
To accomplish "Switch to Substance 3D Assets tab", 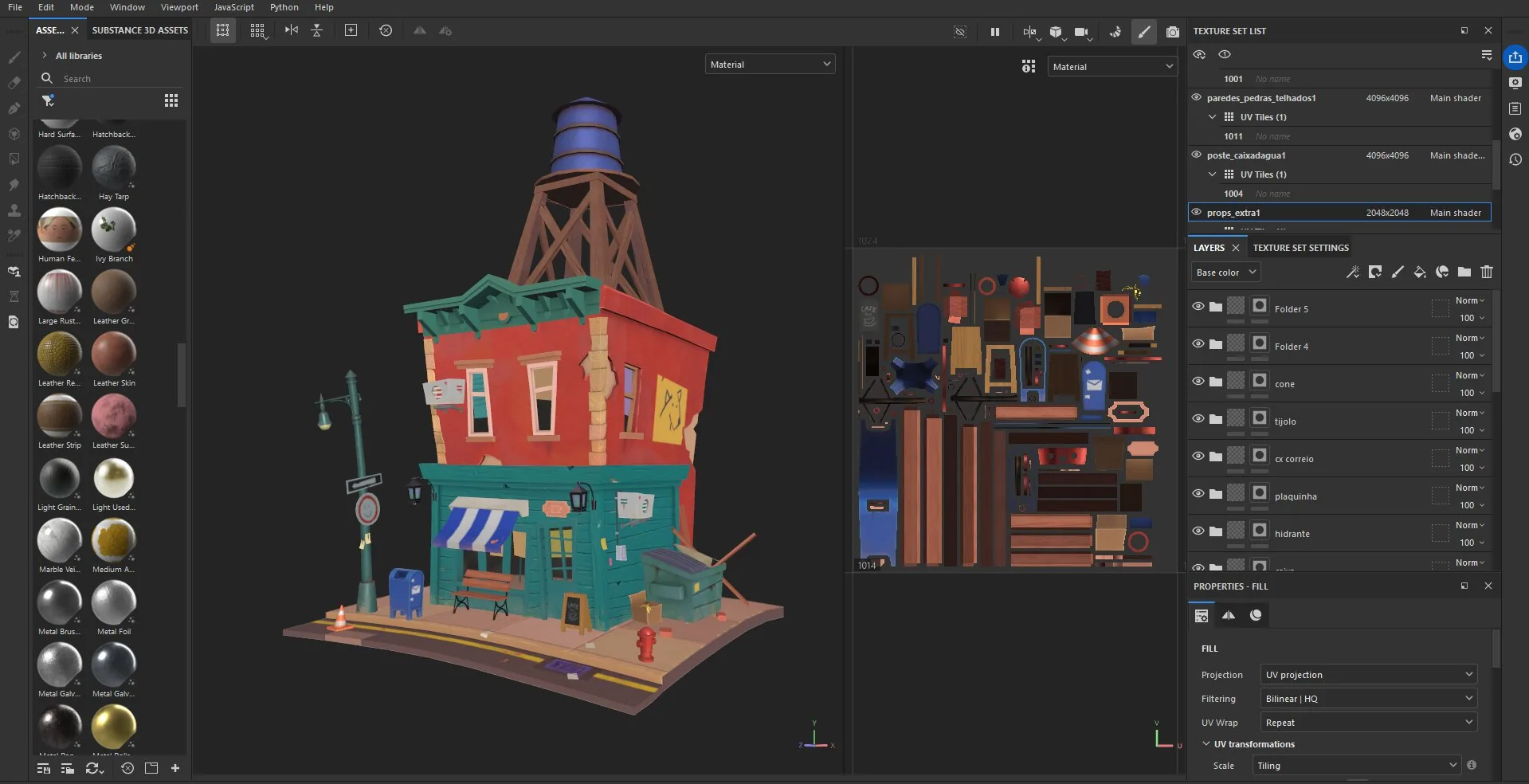I will tap(140, 30).
